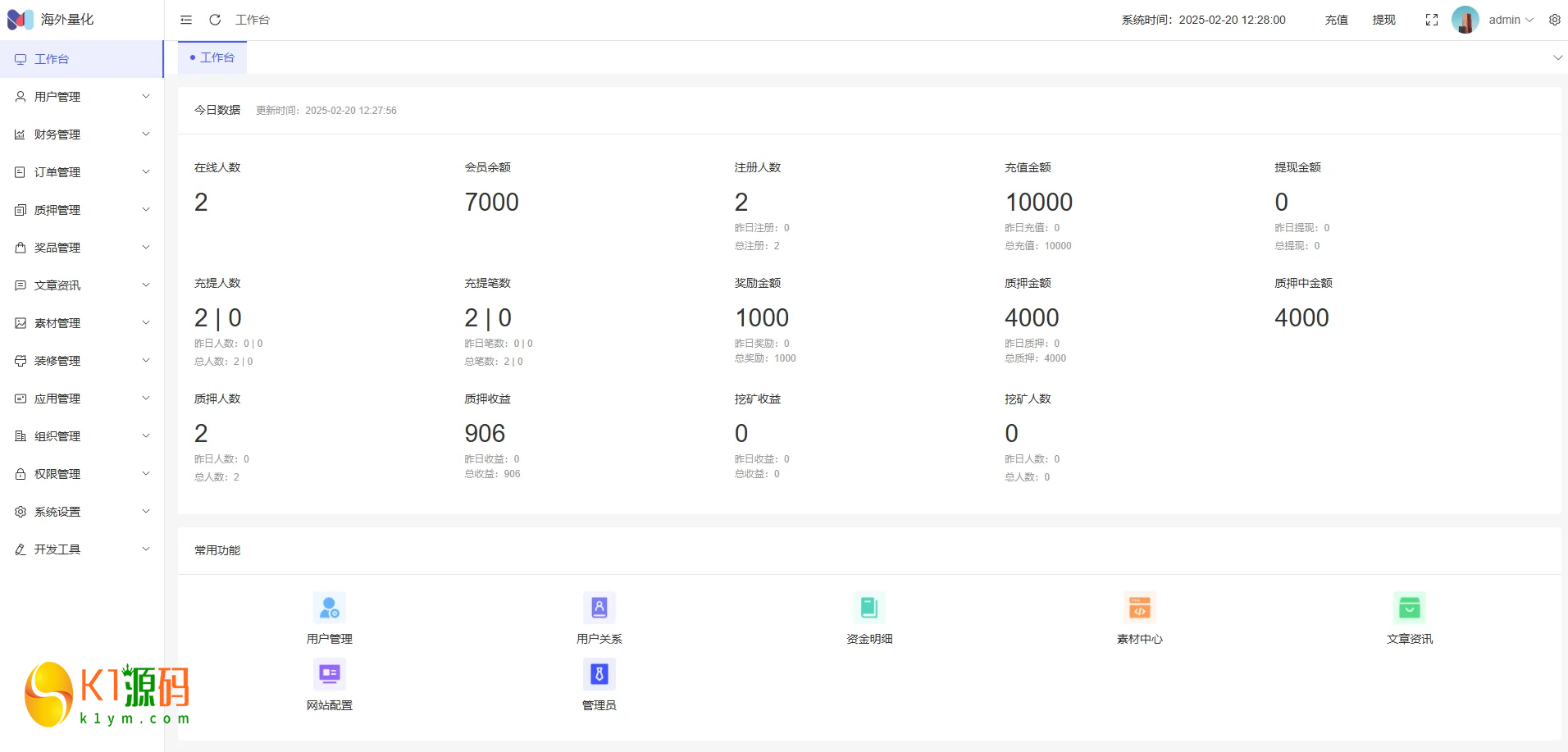Click the 充值金额 value 10000

click(1039, 202)
